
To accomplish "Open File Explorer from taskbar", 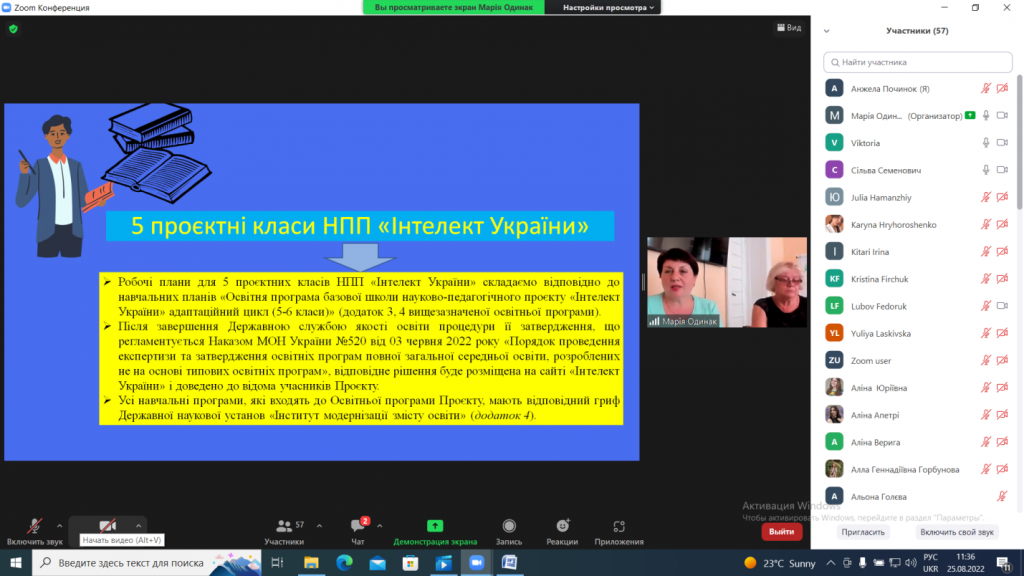I will click(311, 562).
